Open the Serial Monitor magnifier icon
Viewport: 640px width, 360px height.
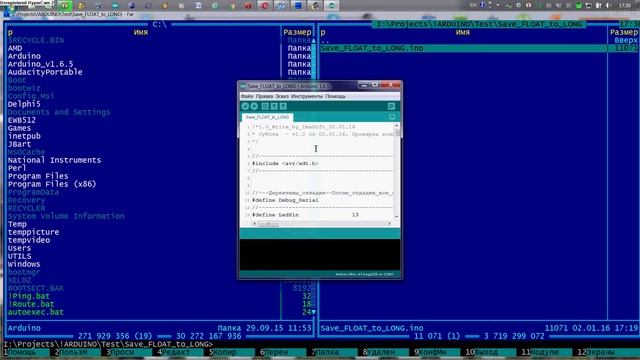[391, 106]
